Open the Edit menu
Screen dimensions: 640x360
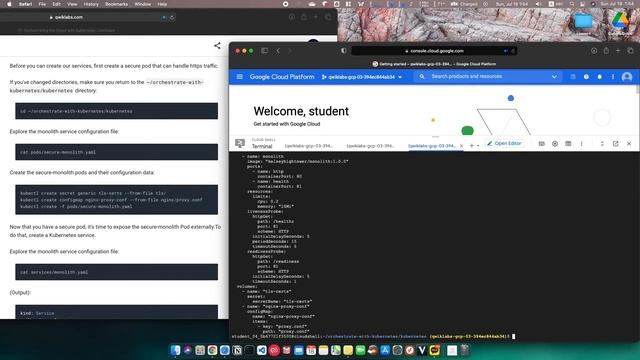56,4
